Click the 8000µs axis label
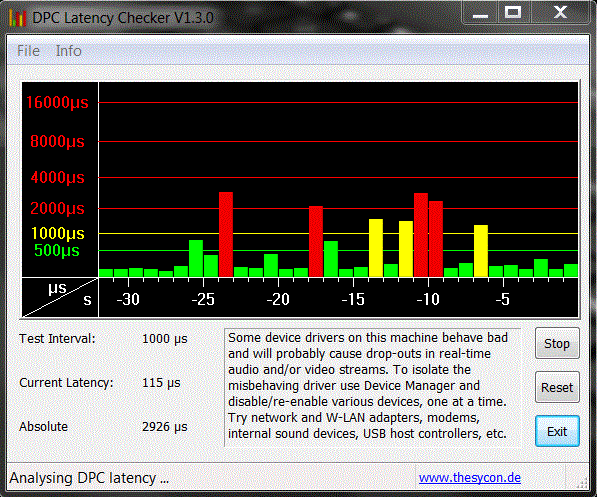Viewport: 597px width, 497px height. pyautogui.click(x=57, y=141)
